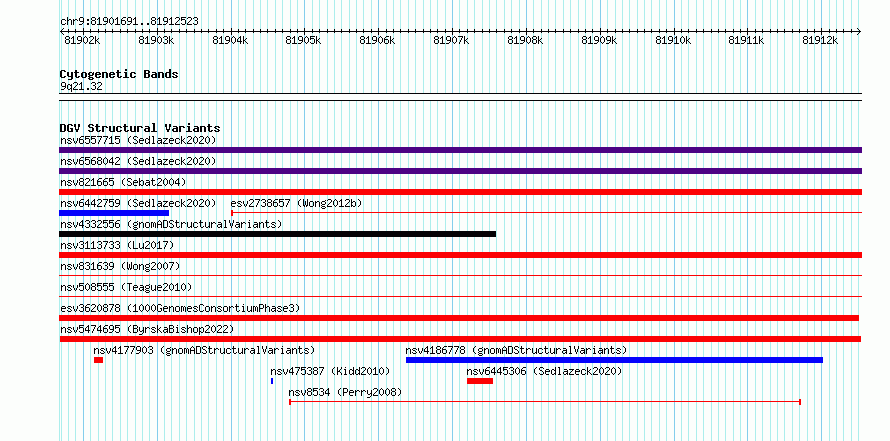Screen dimensions: 890x441
Task: Click the tiny blue mark of nsv475387
Action: 272,381
